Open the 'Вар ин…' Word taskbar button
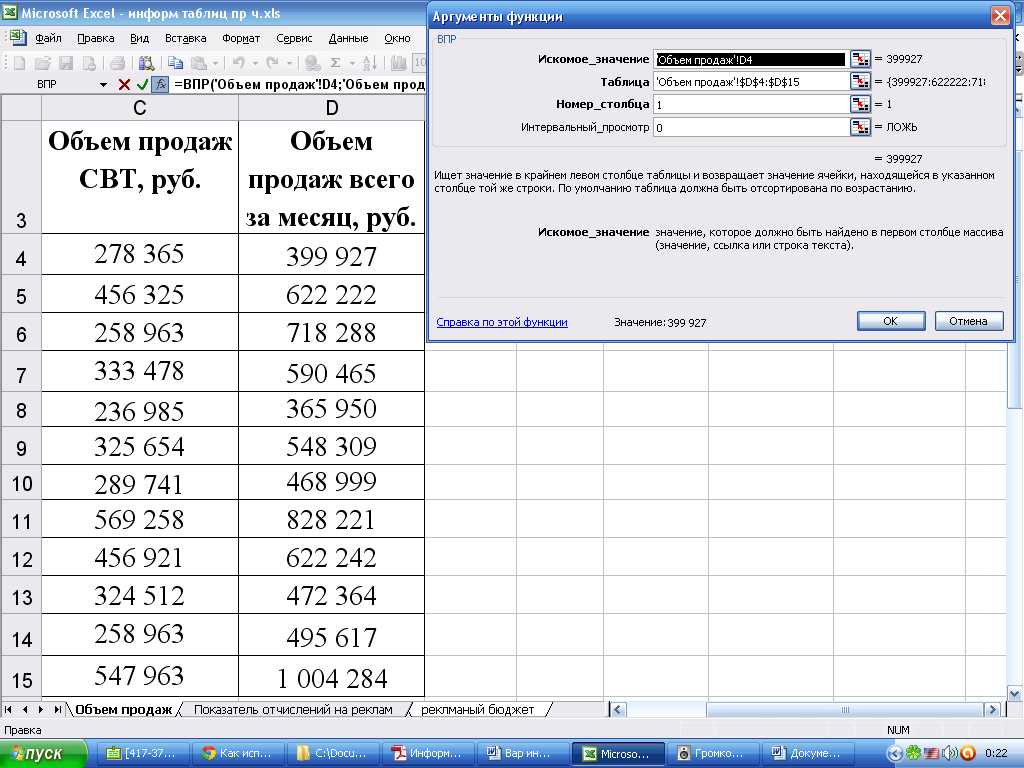The height and width of the screenshot is (768, 1024). (x=522, y=754)
